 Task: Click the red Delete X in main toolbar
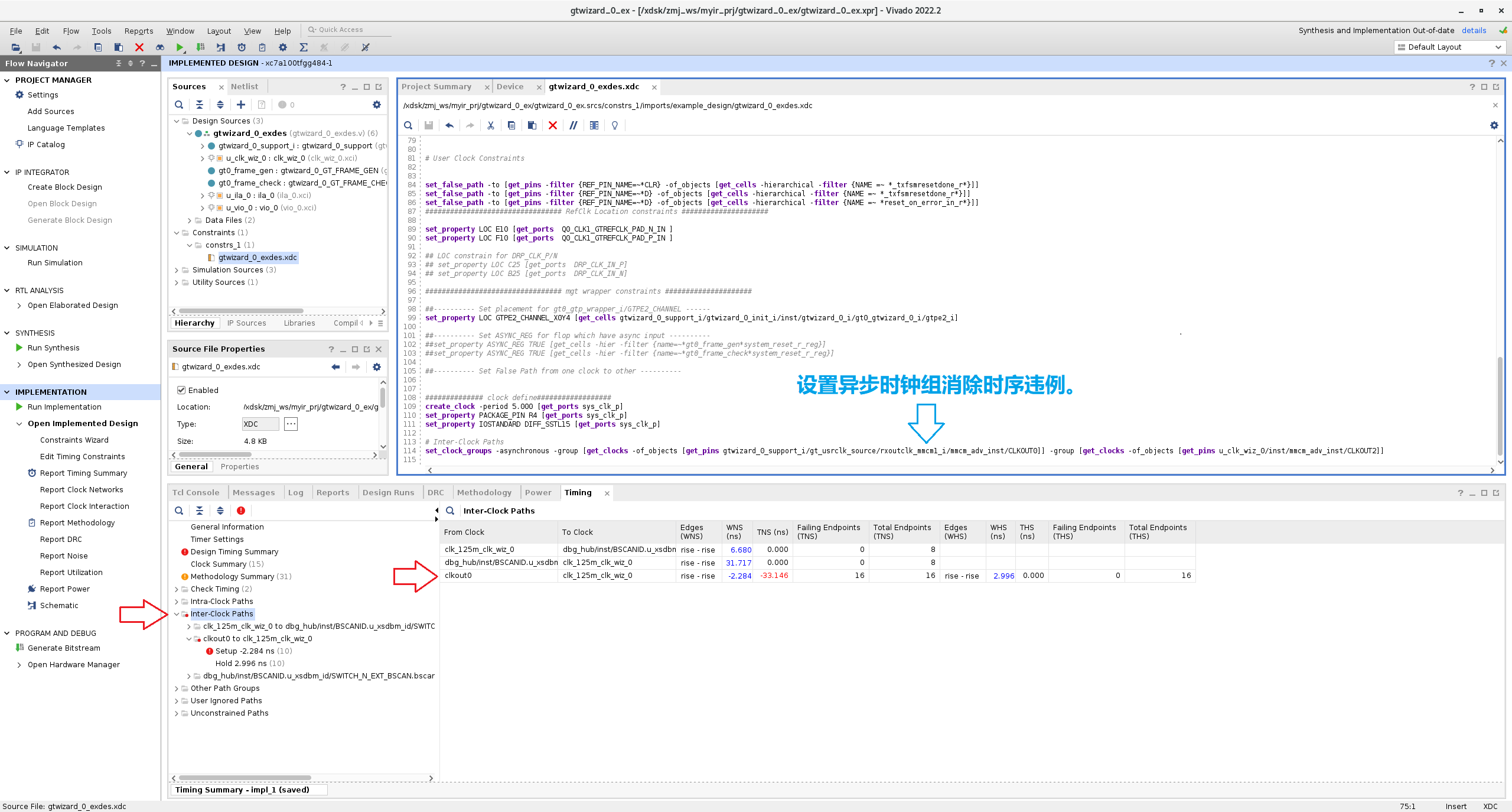pos(139,47)
